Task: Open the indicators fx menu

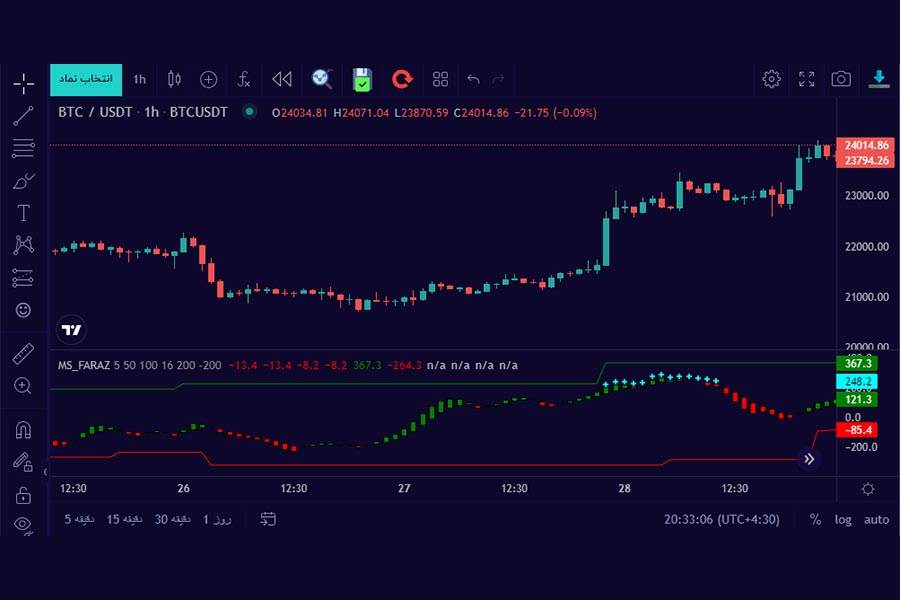Action: pos(243,79)
